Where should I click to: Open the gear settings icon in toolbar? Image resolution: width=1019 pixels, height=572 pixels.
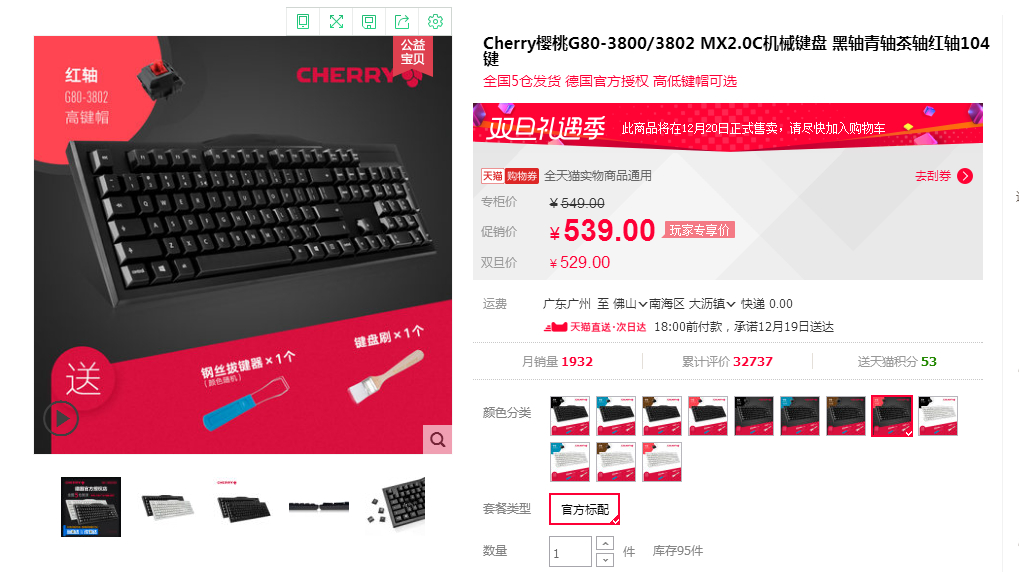(x=435, y=21)
